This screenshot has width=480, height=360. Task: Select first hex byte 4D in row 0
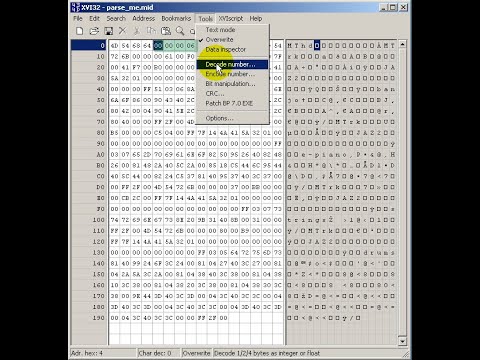click(x=114, y=45)
